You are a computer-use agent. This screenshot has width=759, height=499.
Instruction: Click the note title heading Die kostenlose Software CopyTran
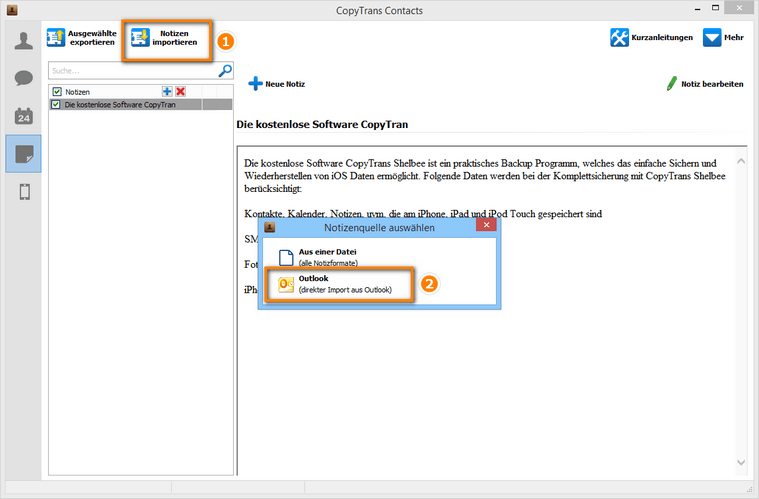[x=322, y=124]
